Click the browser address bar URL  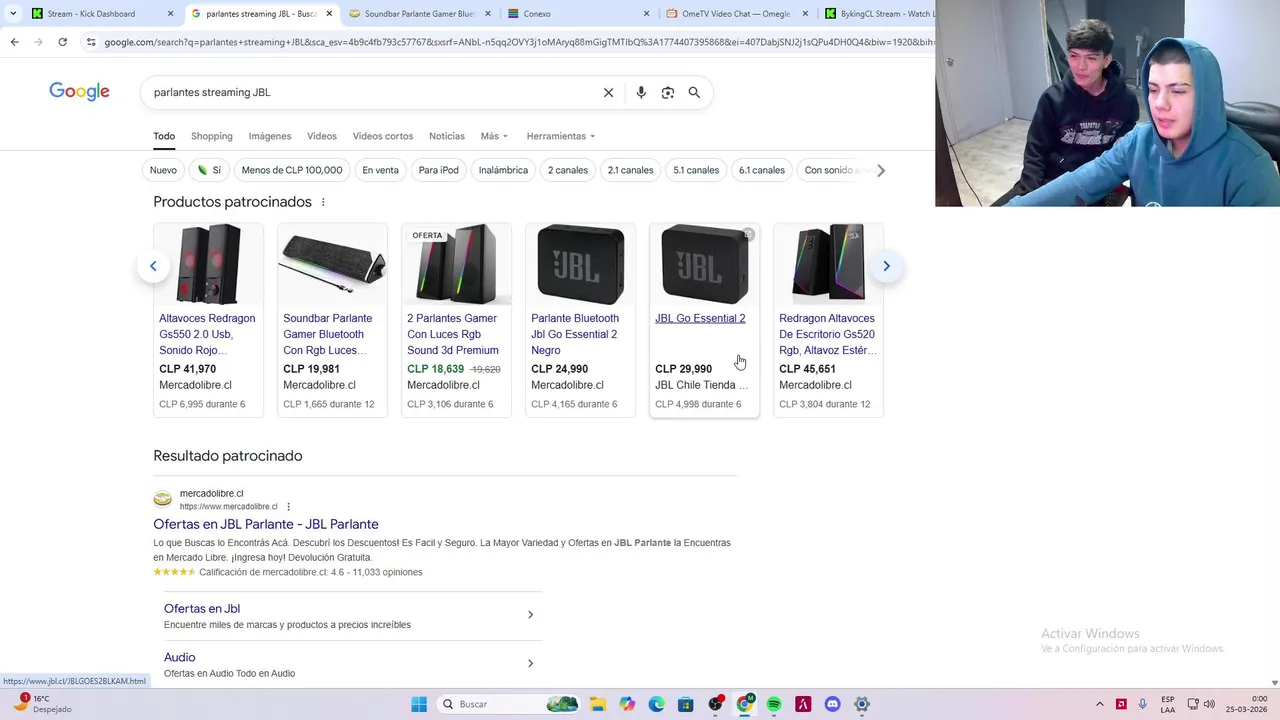tap(518, 42)
